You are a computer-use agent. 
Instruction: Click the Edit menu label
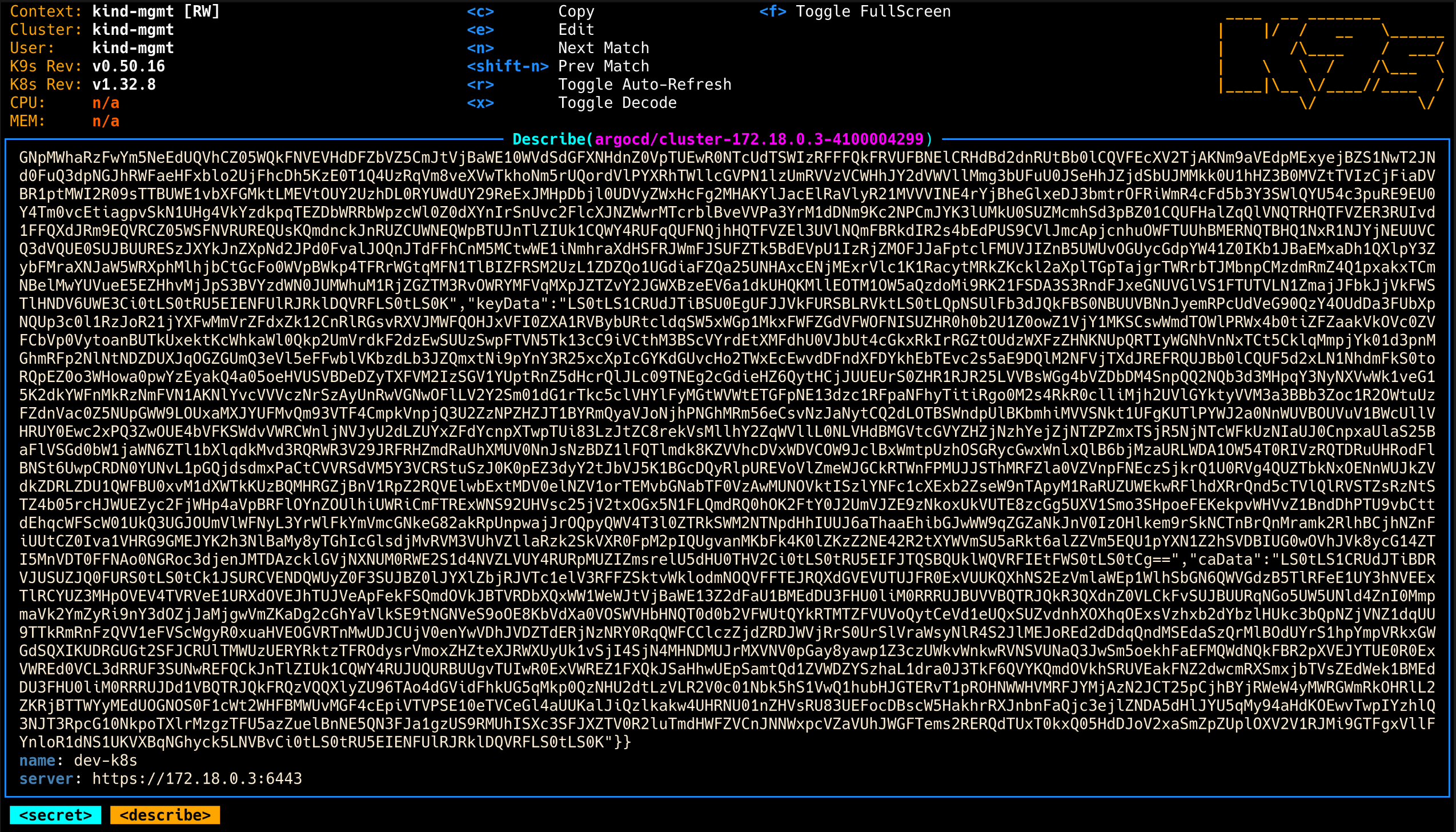click(x=576, y=30)
